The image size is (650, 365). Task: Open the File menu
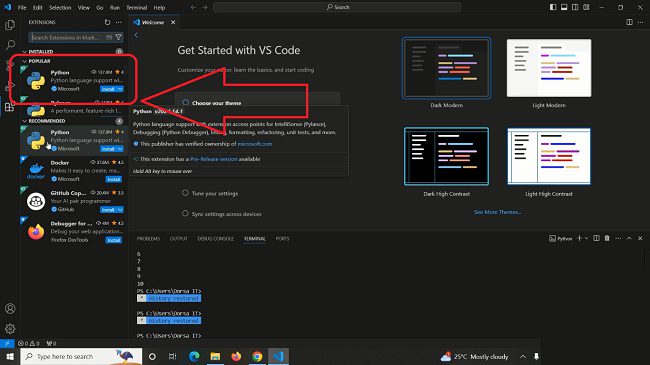click(x=22, y=7)
